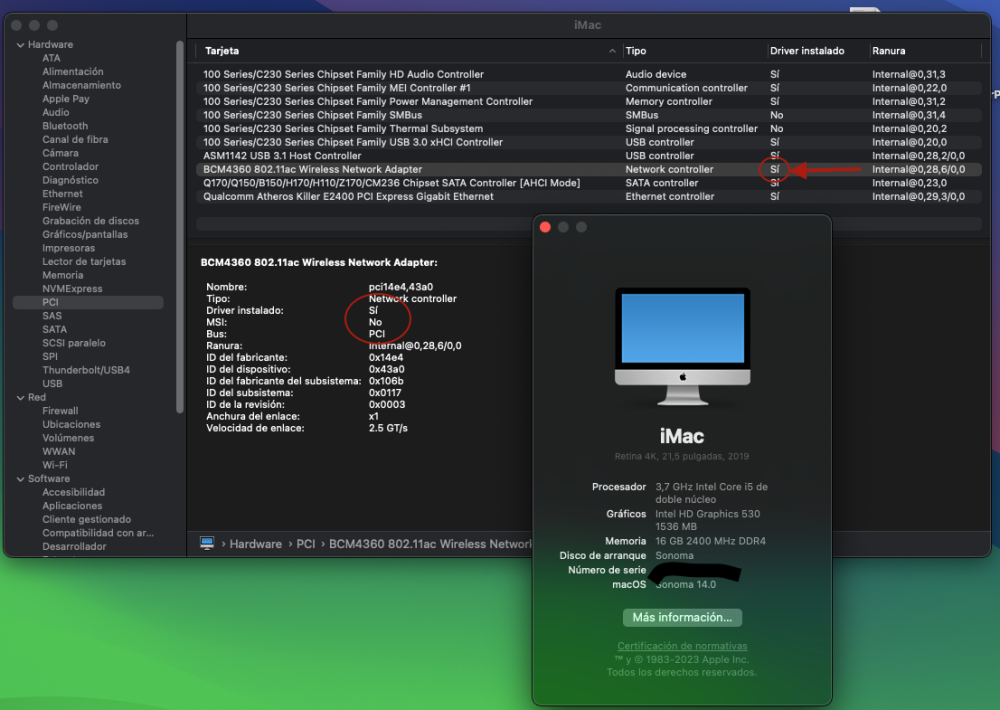This screenshot has width=1000, height=710.
Task: Select Lector de tarjetas in sidebar
Action: 84,262
